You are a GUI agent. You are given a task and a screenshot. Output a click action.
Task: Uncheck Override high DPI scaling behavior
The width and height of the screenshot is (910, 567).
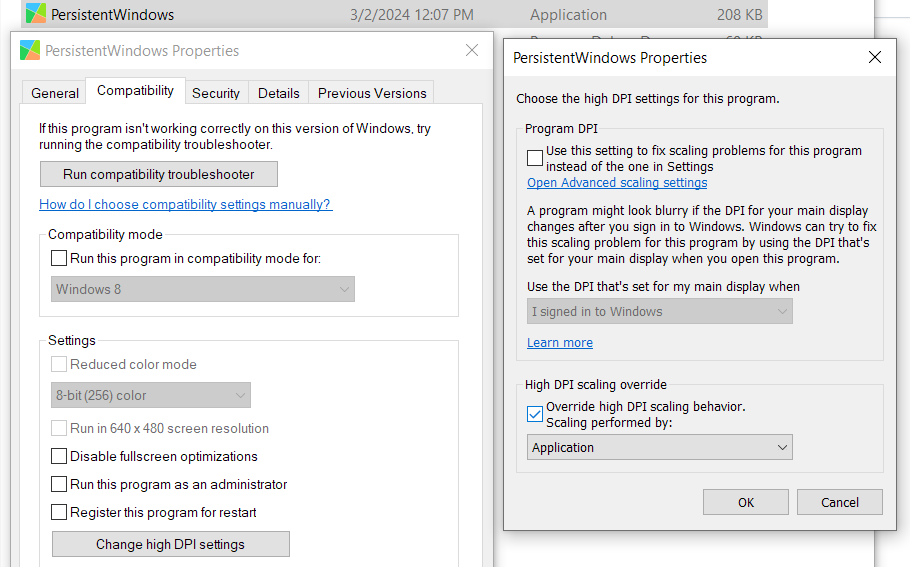pos(535,414)
